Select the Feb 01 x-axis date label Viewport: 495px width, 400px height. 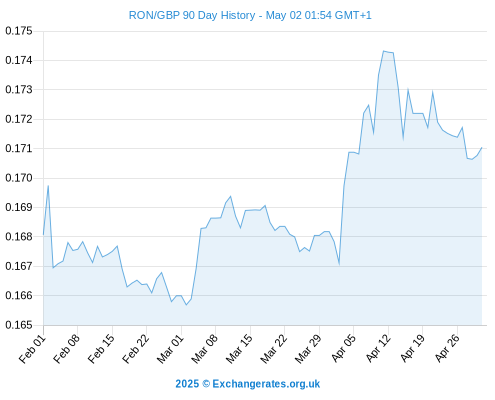pos(32,349)
